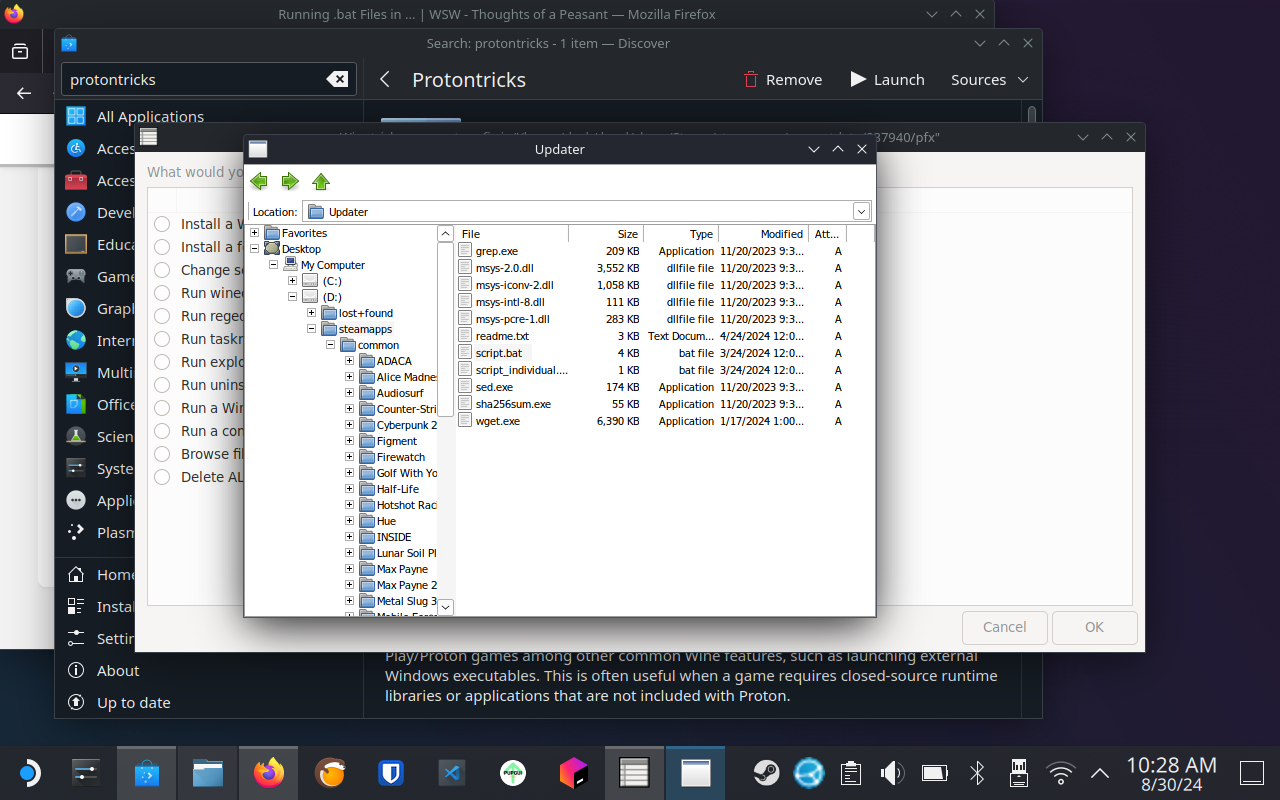The image size is (1280, 800).
Task: Click Cancel in the winetricks dialog
Action: point(1004,627)
